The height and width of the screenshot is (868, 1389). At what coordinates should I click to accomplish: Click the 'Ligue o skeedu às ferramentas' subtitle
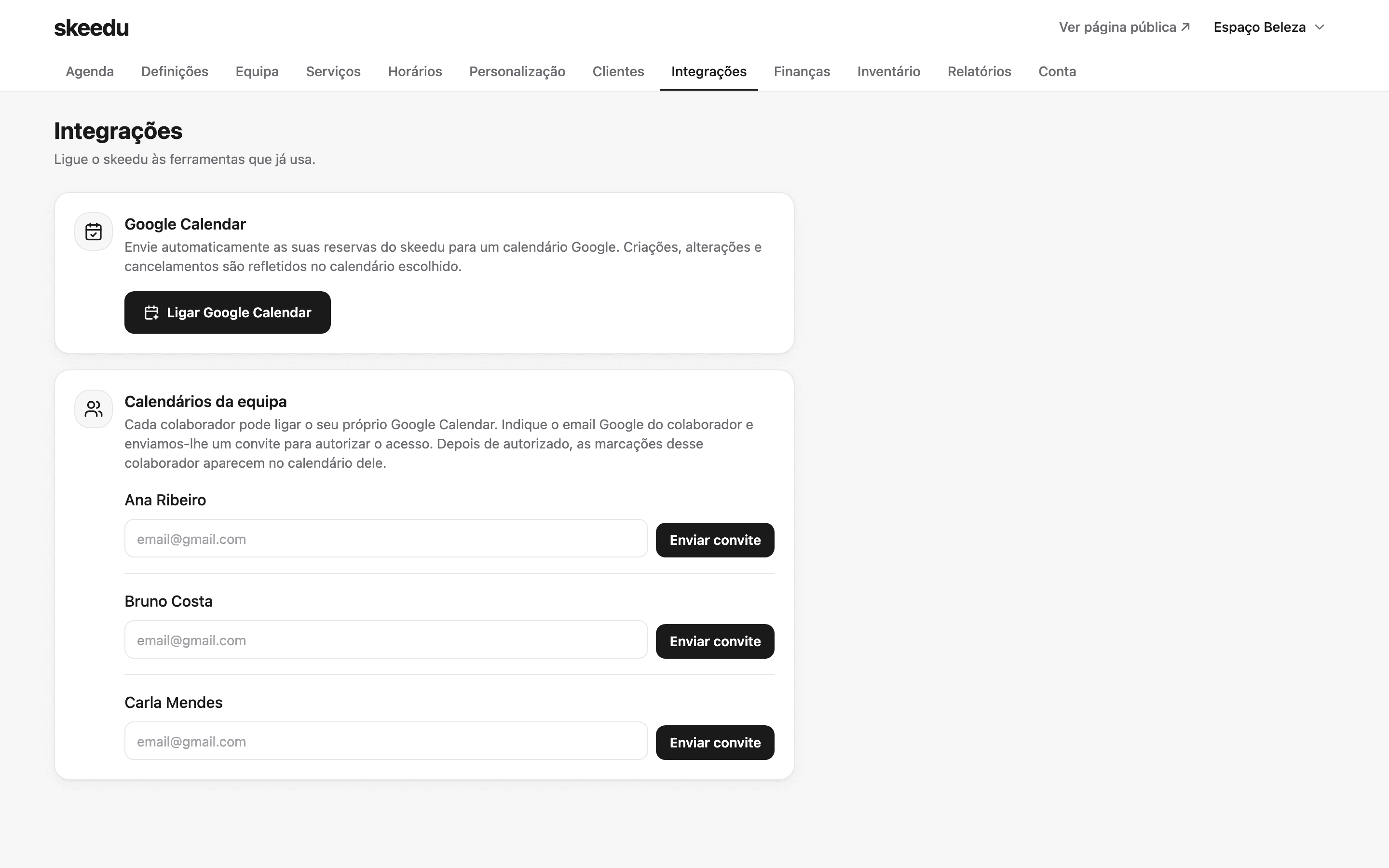coord(185,159)
